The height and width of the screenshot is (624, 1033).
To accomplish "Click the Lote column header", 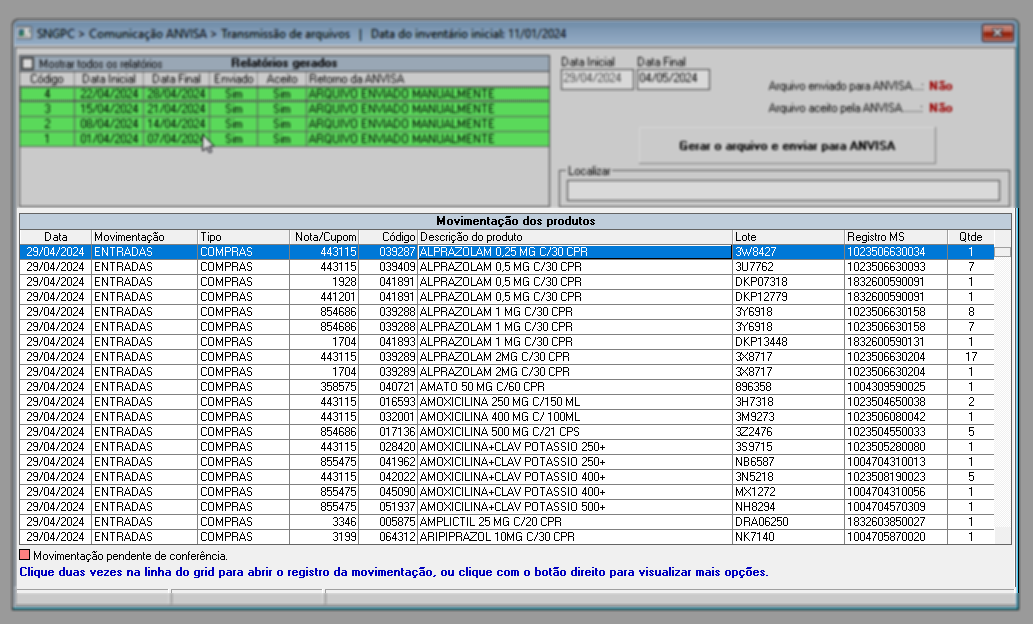I will (x=787, y=236).
